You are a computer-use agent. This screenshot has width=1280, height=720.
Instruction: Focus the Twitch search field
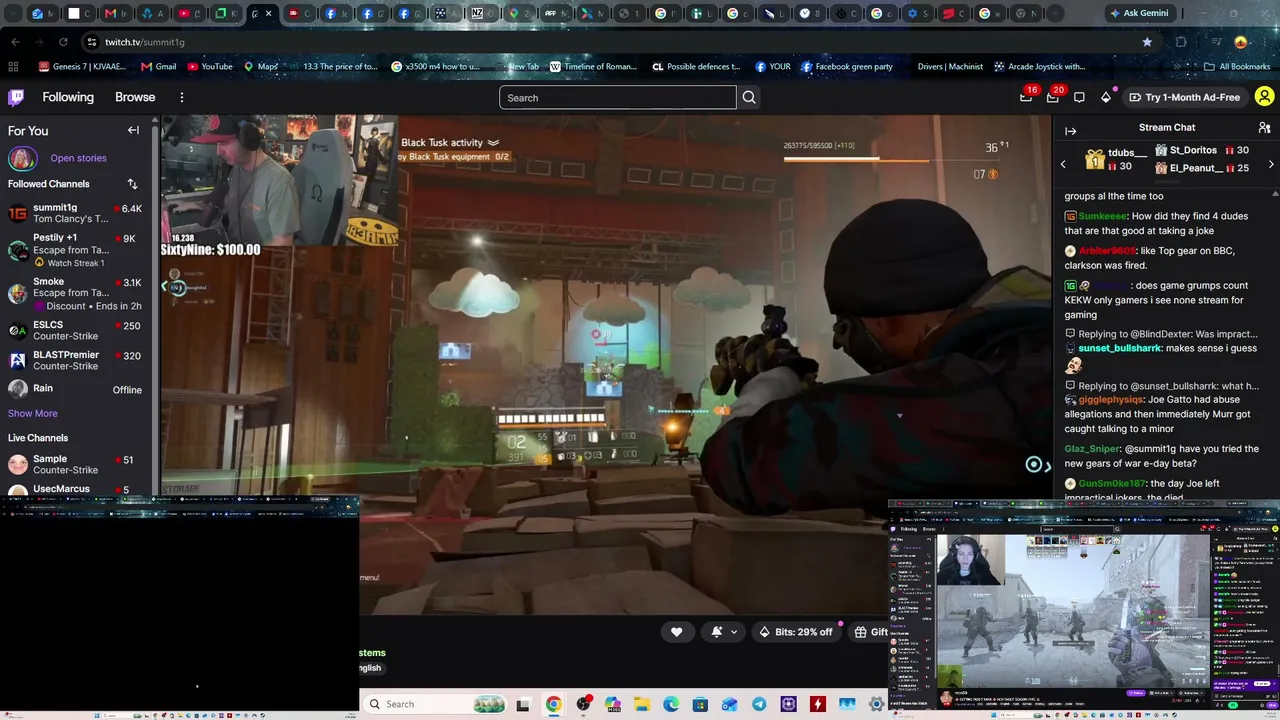coord(618,97)
